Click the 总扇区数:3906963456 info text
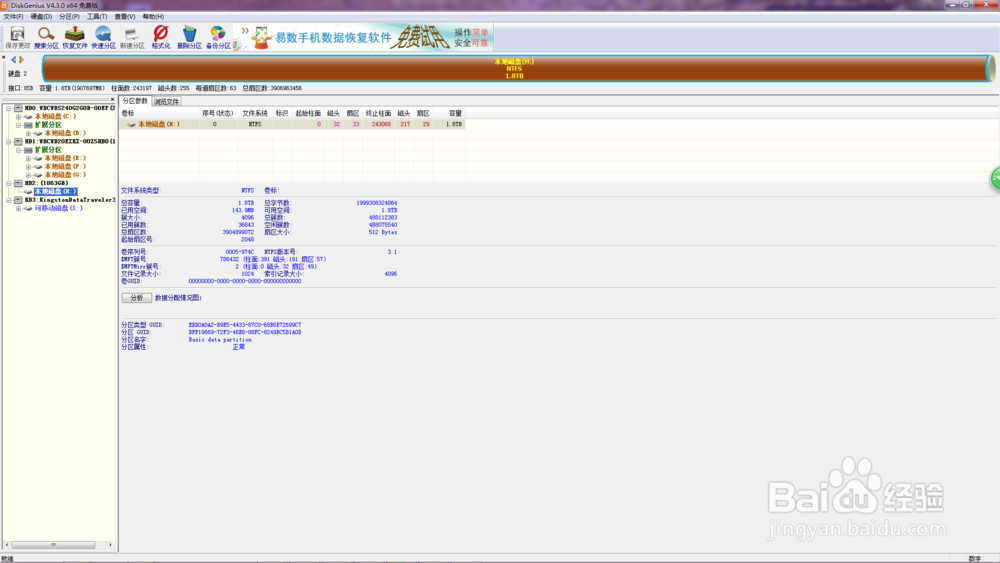Screen dimensions: 1000x563 point(272,89)
